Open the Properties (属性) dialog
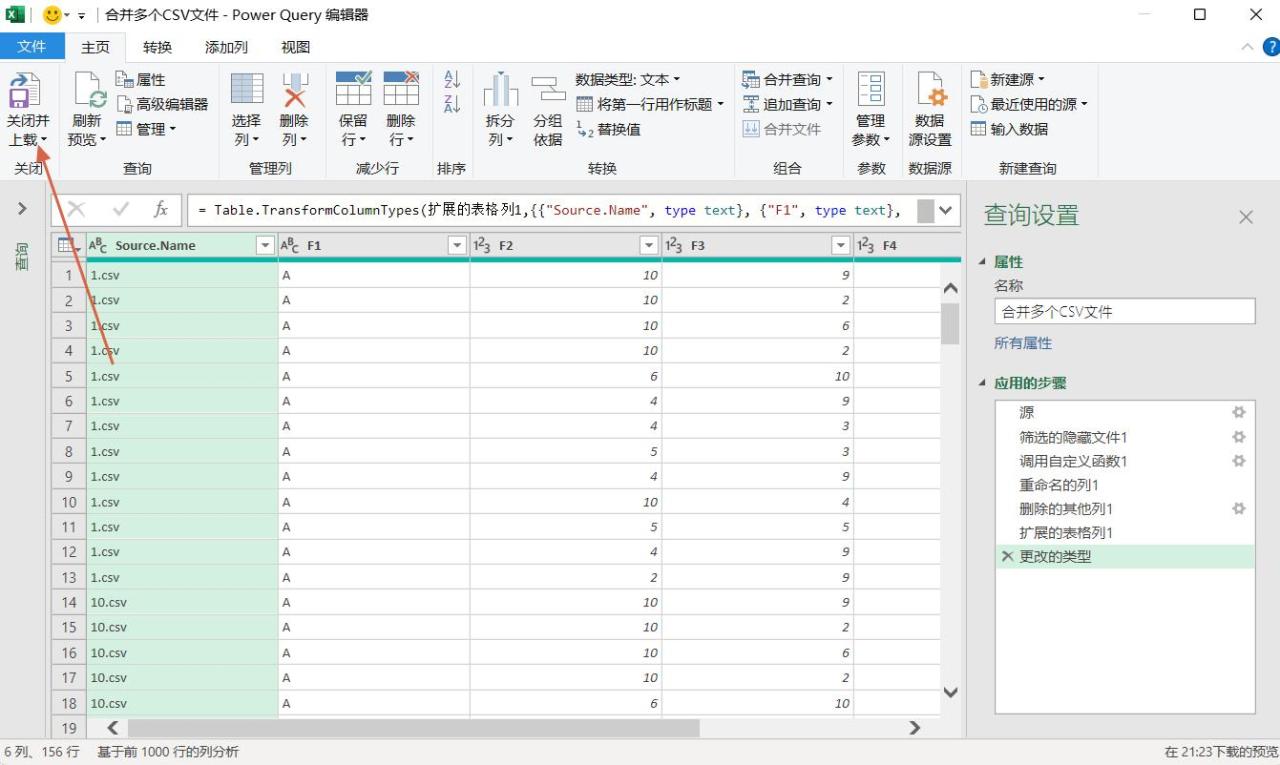1280x765 pixels. (x=141, y=80)
